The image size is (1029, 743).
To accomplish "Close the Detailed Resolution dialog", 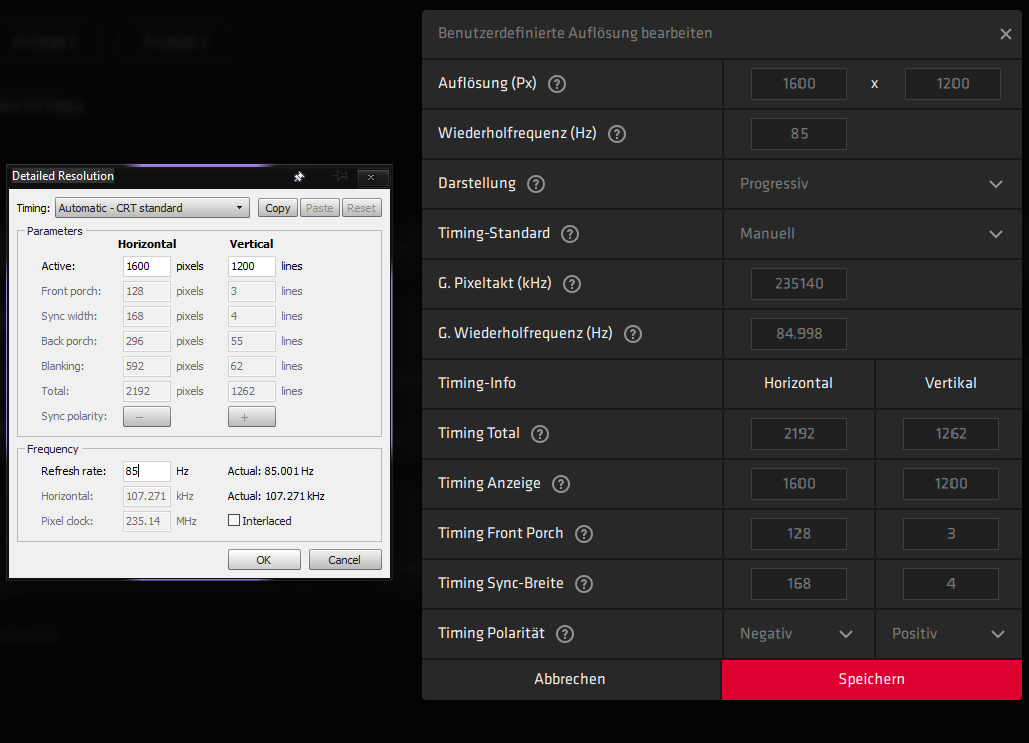I will 371,177.
